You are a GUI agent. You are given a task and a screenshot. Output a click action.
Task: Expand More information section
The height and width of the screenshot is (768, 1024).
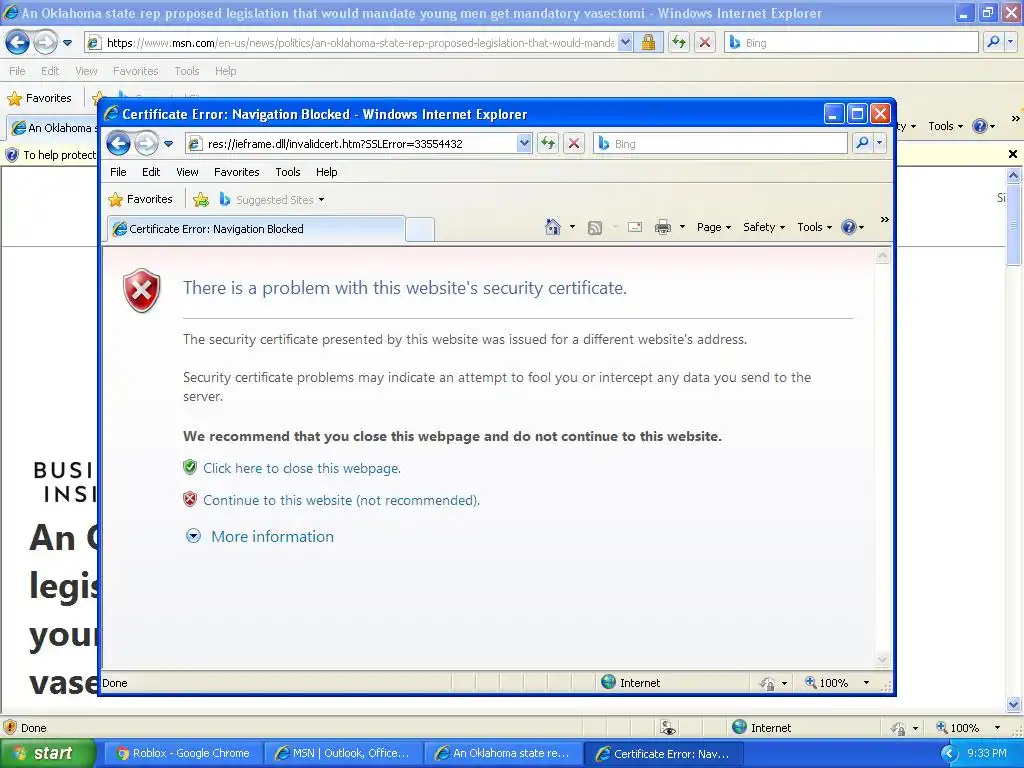click(193, 536)
